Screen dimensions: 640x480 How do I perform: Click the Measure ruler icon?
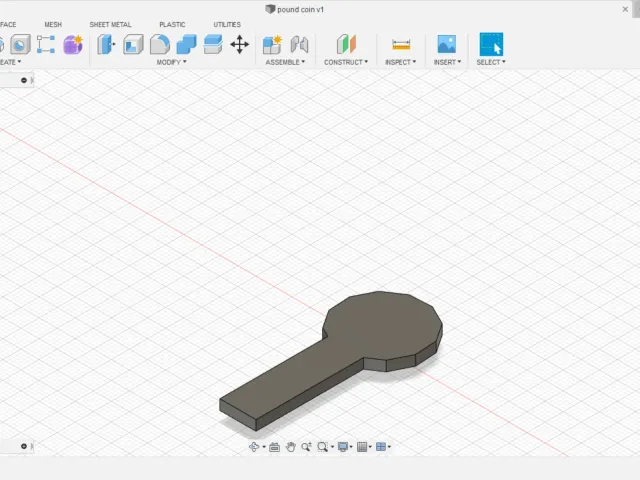point(401,44)
